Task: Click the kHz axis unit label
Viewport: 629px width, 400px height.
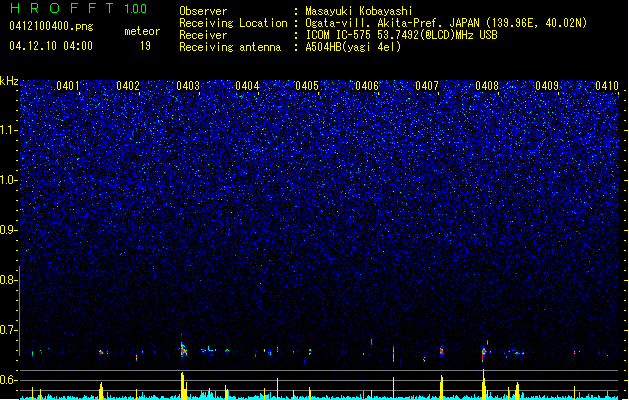Action: point(9,81)
